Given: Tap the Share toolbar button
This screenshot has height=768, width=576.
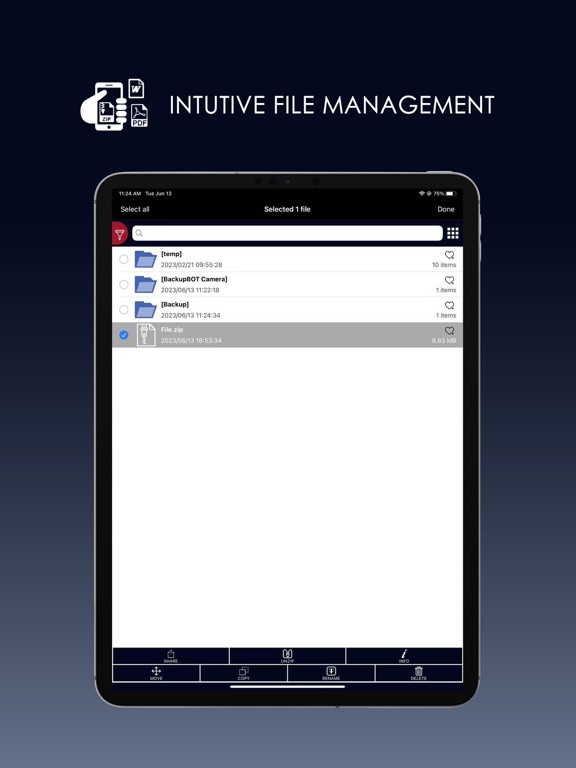Looking at the screenshot, I should tap(171, 656).
